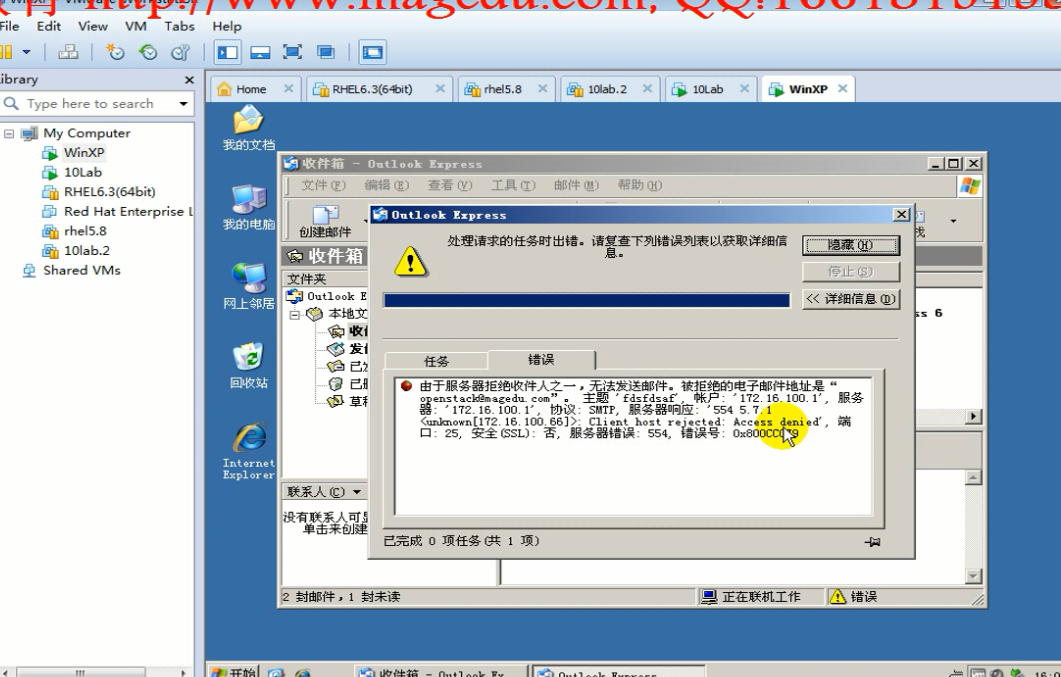Viewport: 1061px width, 677px height.
Task: Close the Library panel
Action: point(189,80)
